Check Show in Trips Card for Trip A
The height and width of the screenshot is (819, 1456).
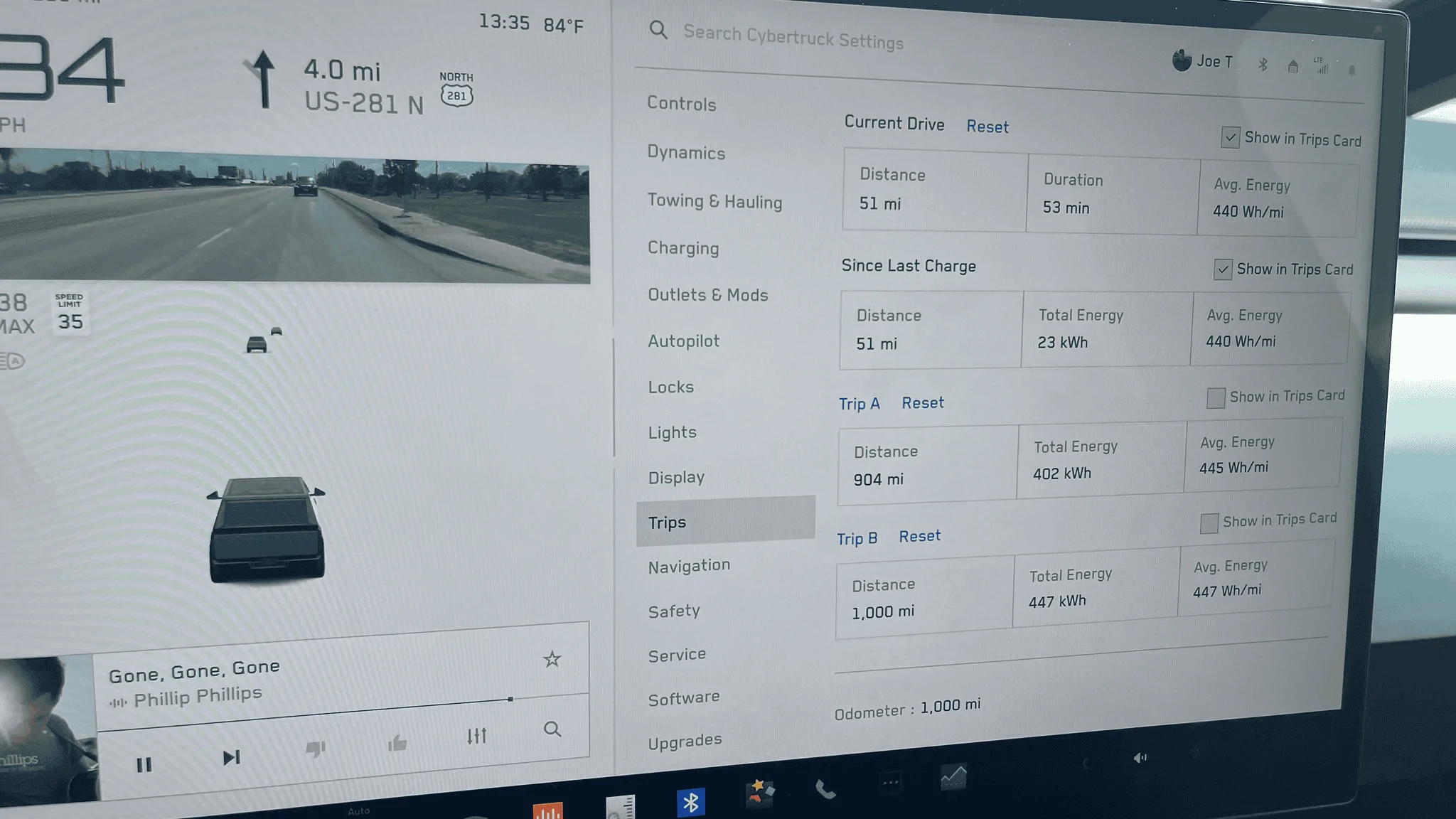tap(1216, 397)
